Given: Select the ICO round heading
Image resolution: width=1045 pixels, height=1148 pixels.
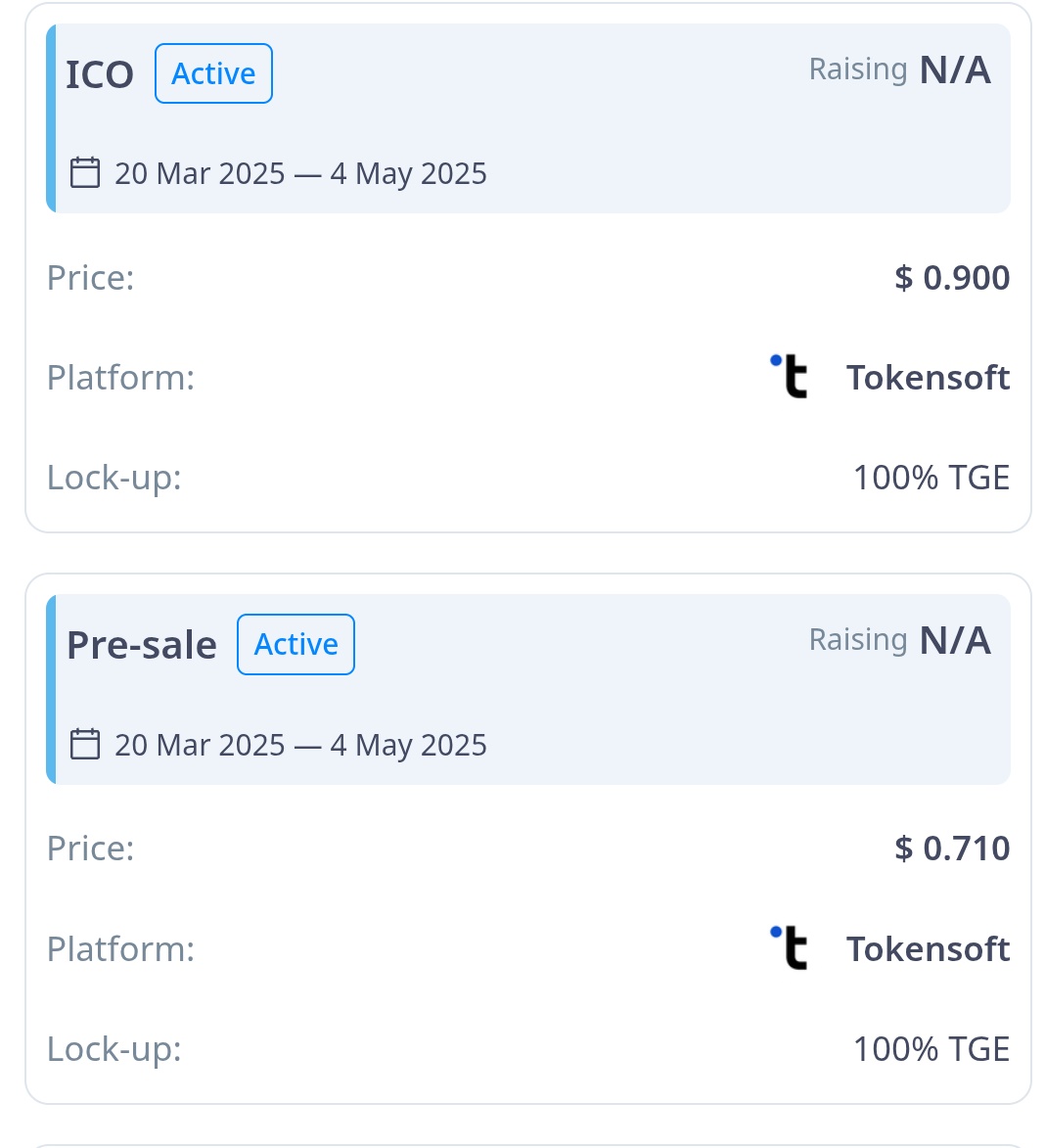Looking at the screenshot, I should pyautogui.click(x=100, y=75).
